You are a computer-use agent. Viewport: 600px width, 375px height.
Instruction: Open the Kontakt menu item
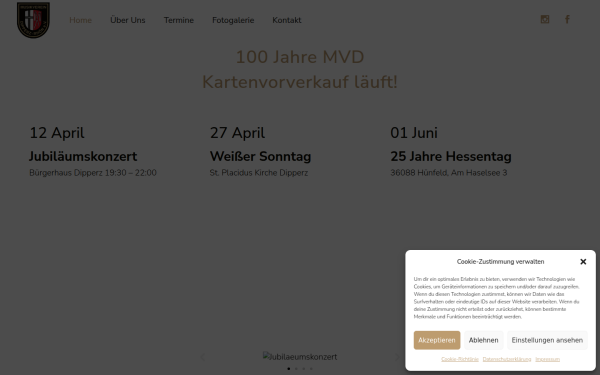(x=287, y=20)
